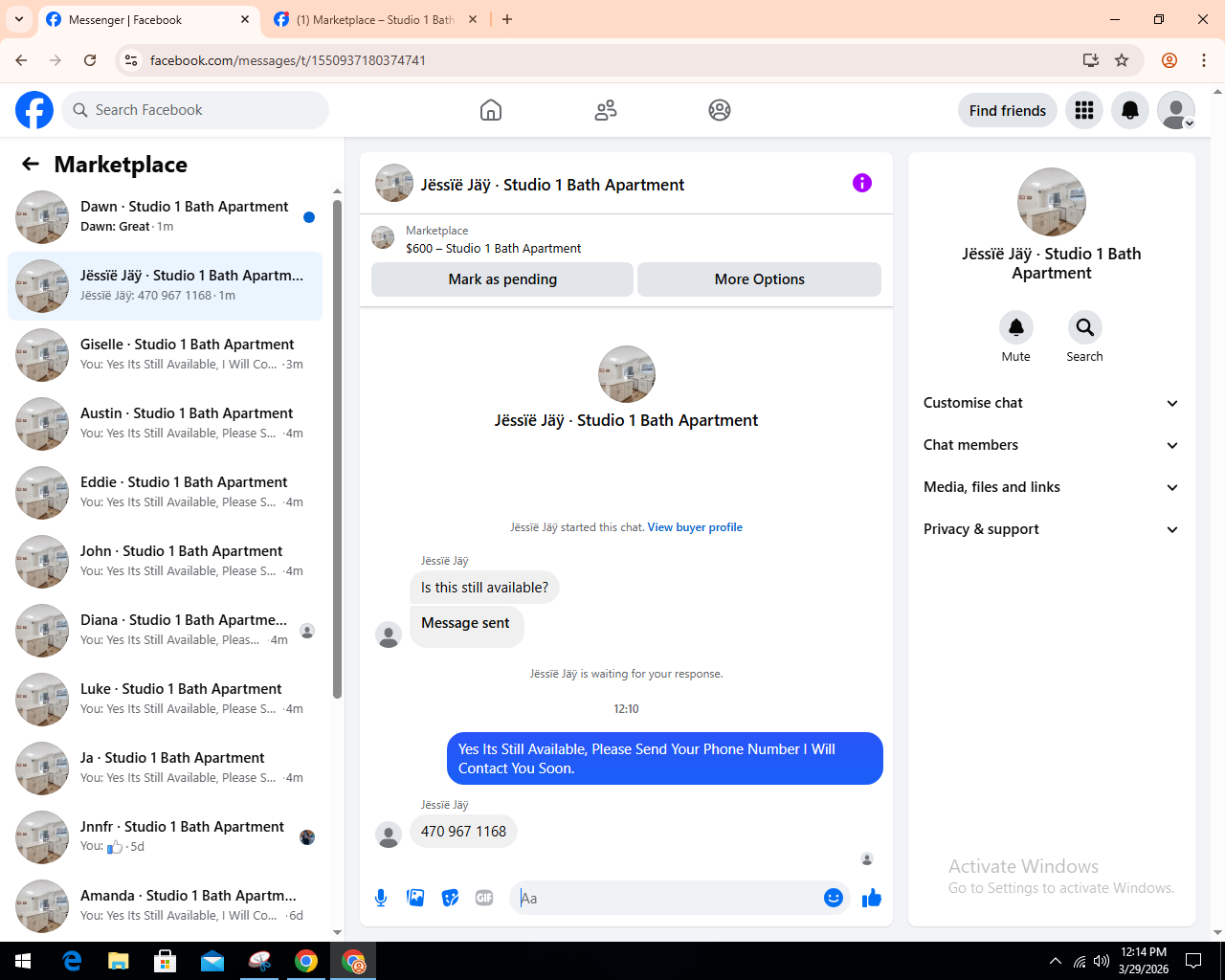This screenshot has width=1225, height=980.
Task: Open the Mail app from the taskbar
Action: point(212,961)
